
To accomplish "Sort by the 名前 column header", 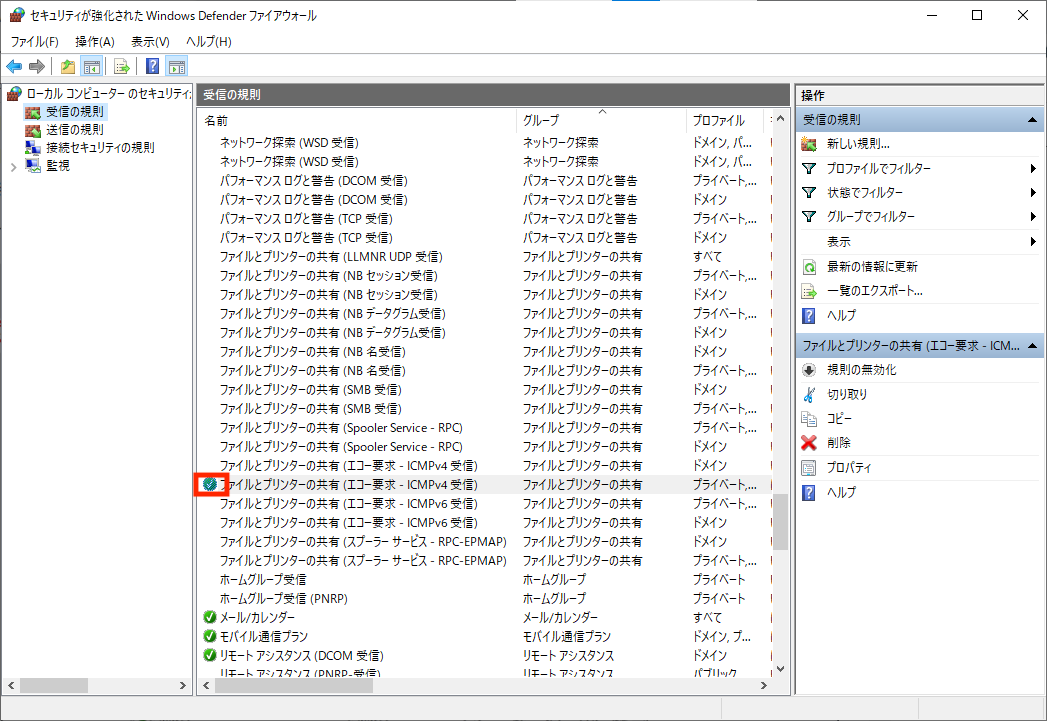I will (x=358, y=120).
